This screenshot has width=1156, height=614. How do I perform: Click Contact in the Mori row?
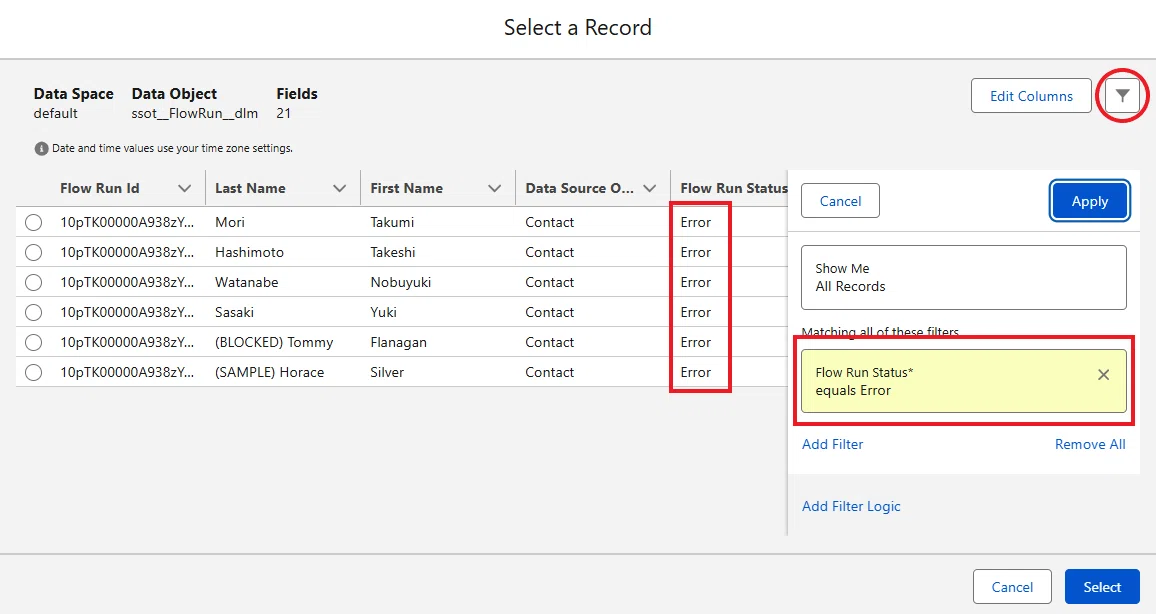[549, 222]
